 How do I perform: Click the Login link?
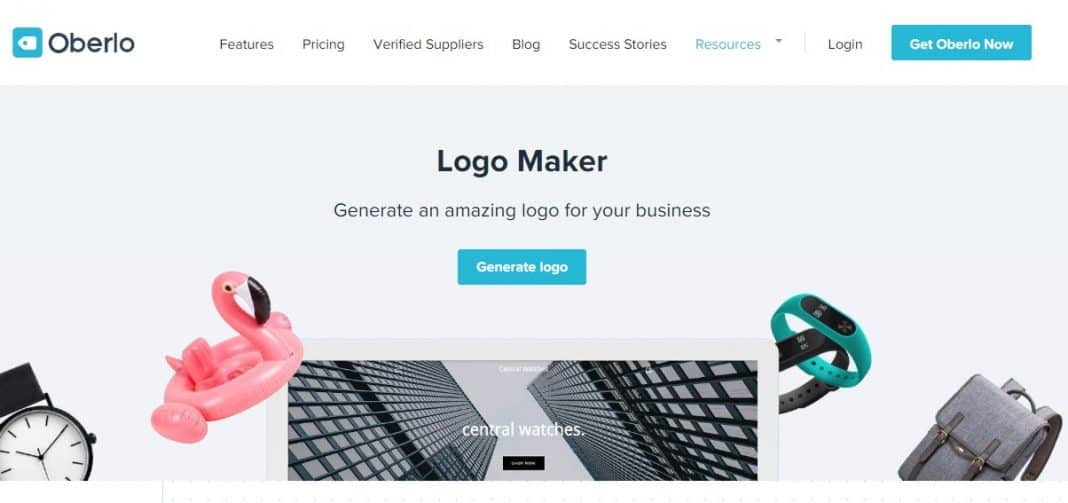click(x=845, y=44)
